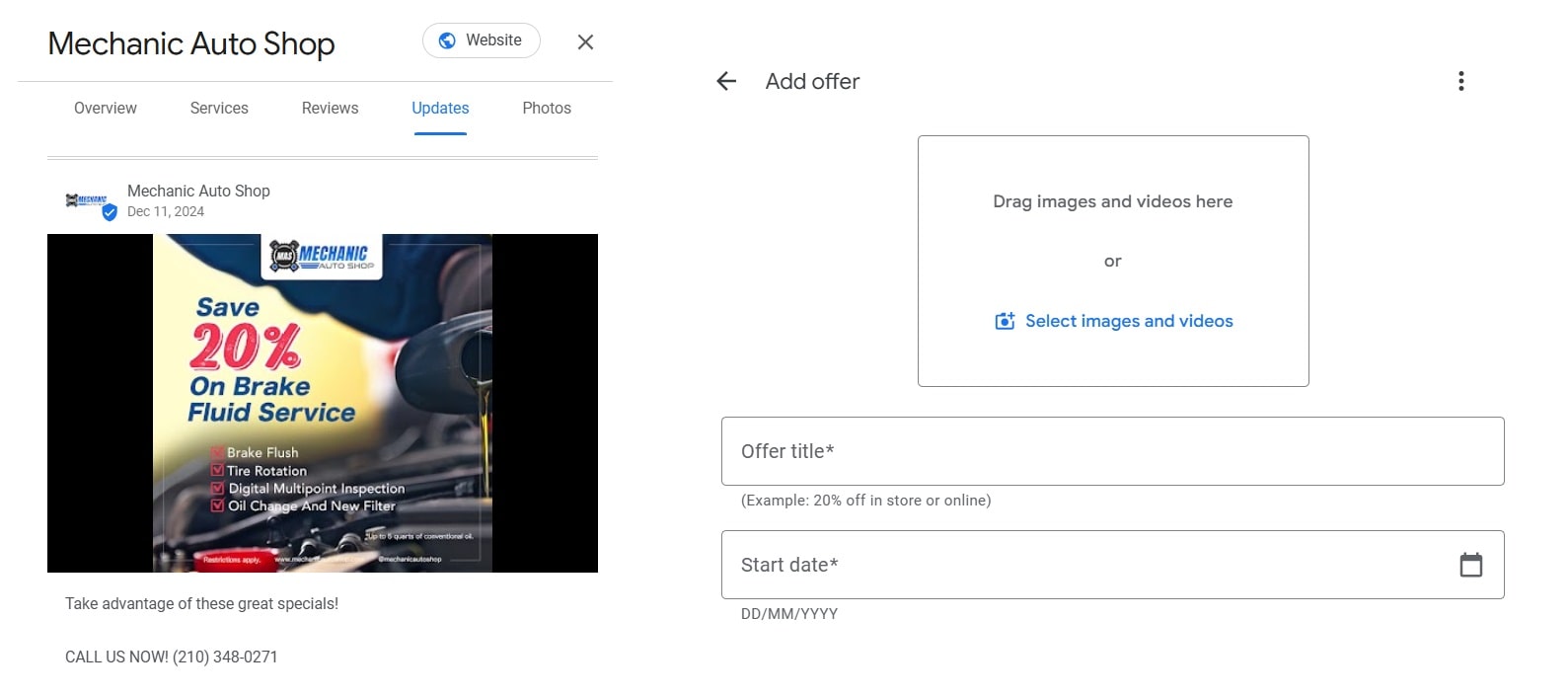The height and width of the screenshot is (697, 1568).
Task: Click the Dec 11, 2024 post date
Action: point(166,211)
